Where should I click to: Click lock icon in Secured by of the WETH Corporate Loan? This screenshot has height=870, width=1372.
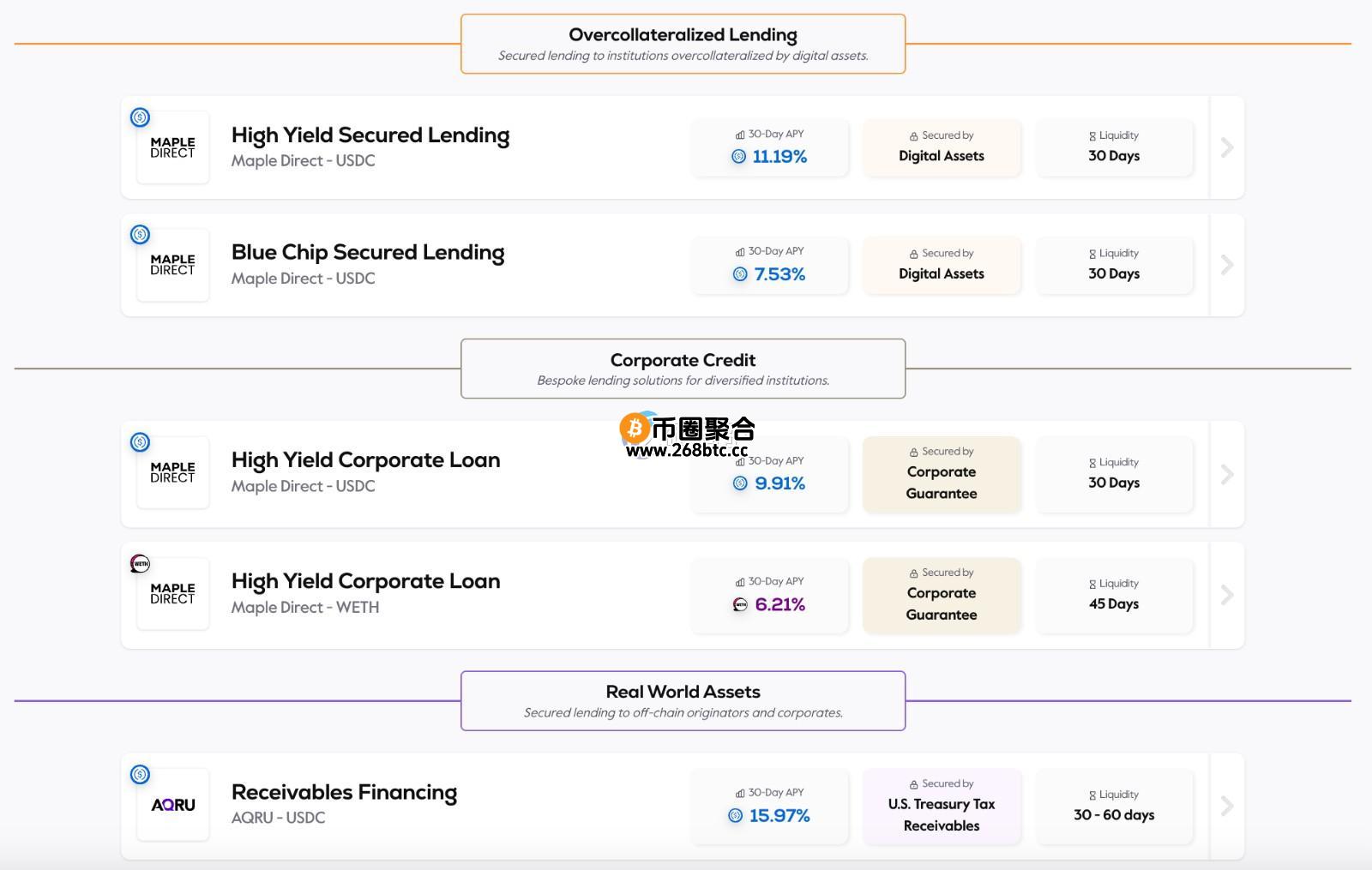tap(914, 573)
